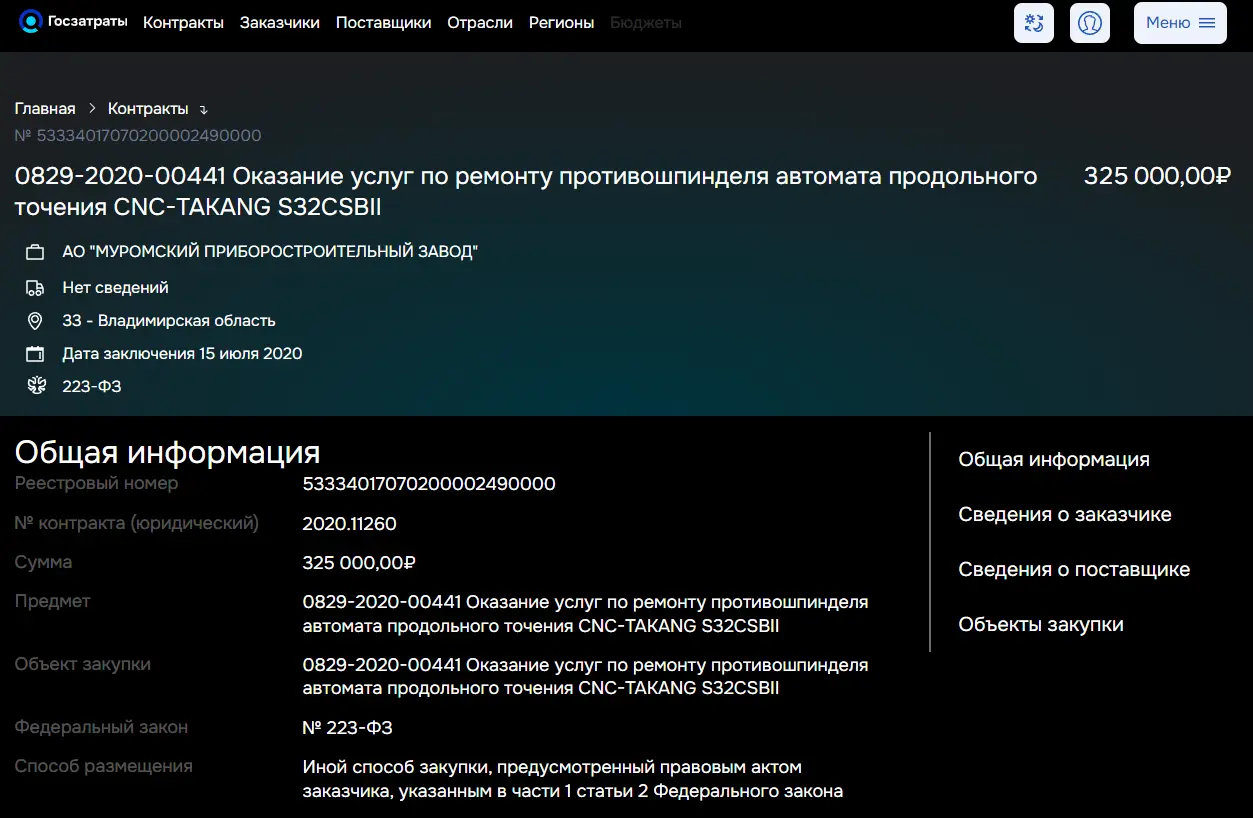Click the breadcrumb chevron after Главная

click(92, 109)
